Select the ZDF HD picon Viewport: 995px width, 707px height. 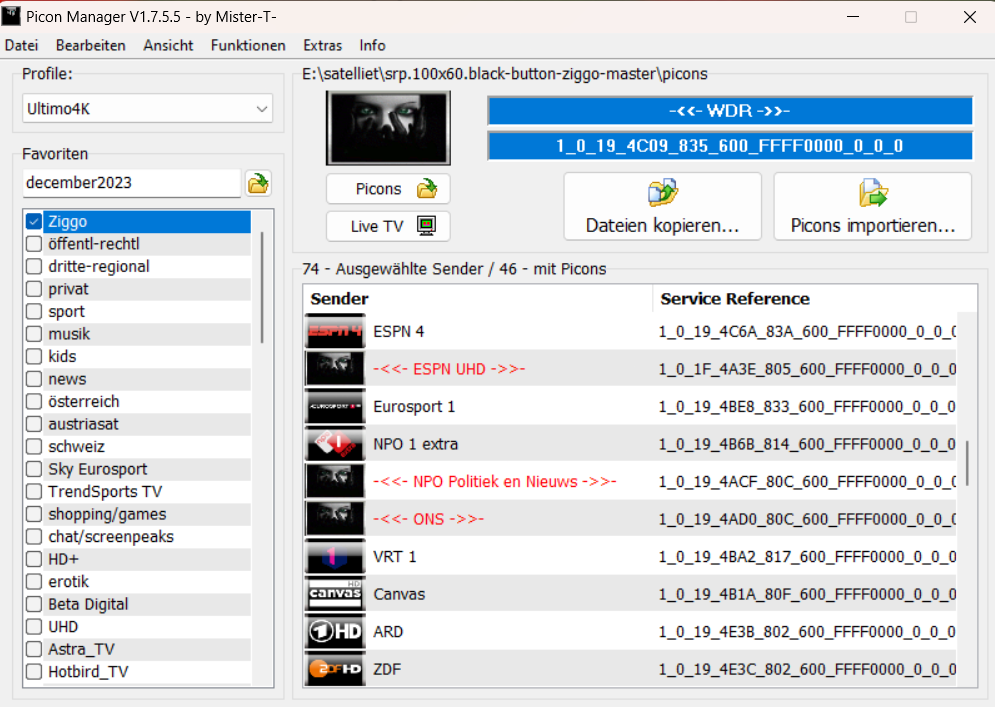coord(334,669)
